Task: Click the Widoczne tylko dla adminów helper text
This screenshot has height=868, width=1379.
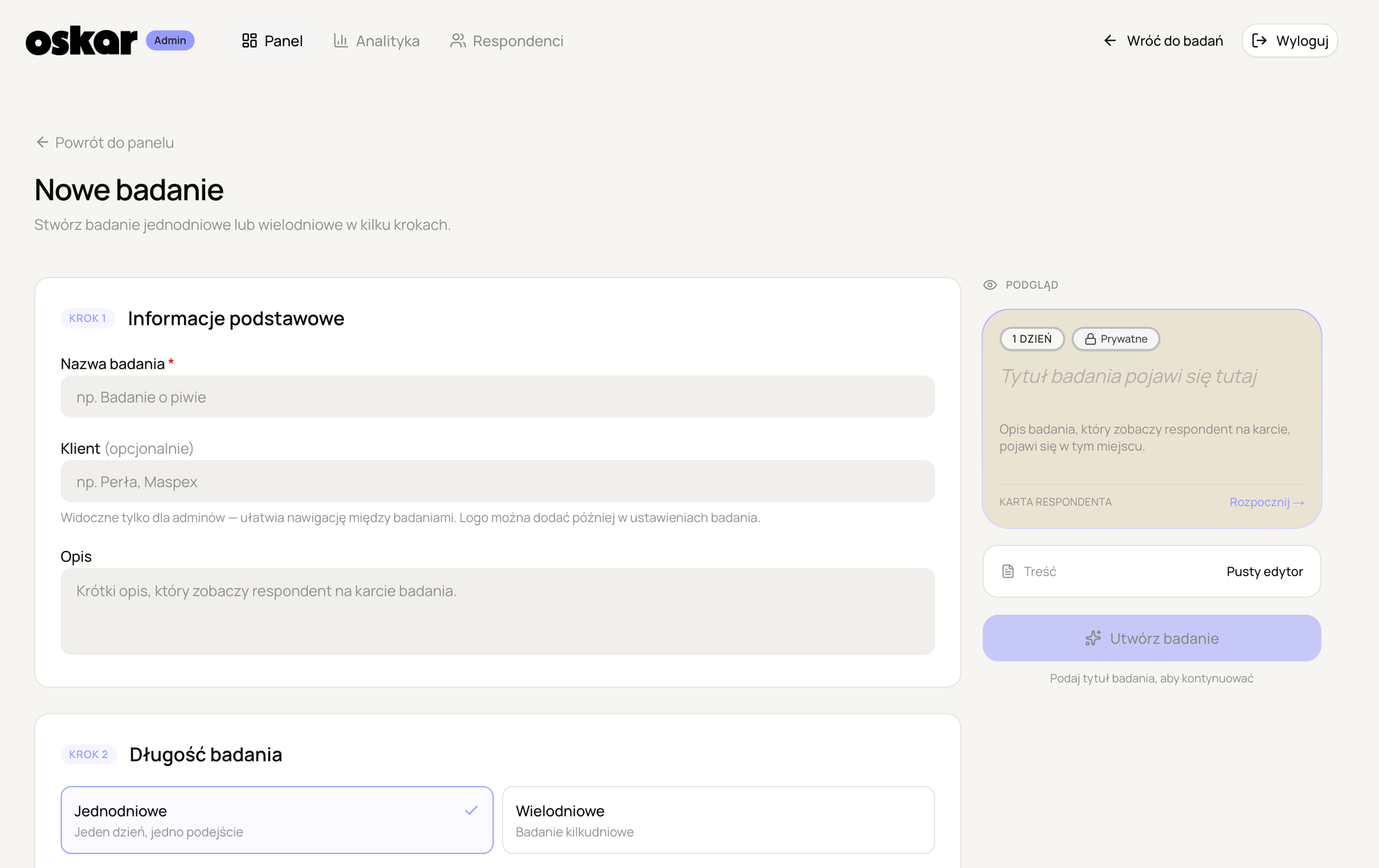Action: tap(410, 517)
